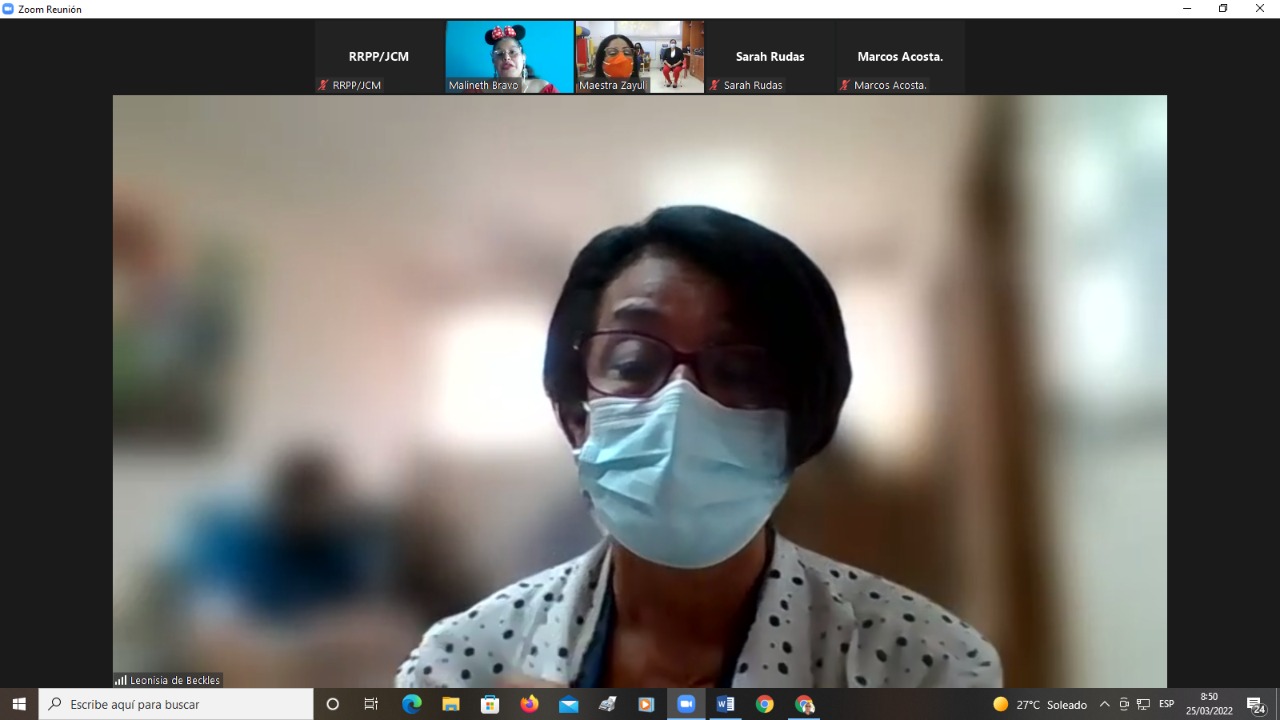Click the Windows search box
This screenshot has height=720, width=1280.
(176, 704)
